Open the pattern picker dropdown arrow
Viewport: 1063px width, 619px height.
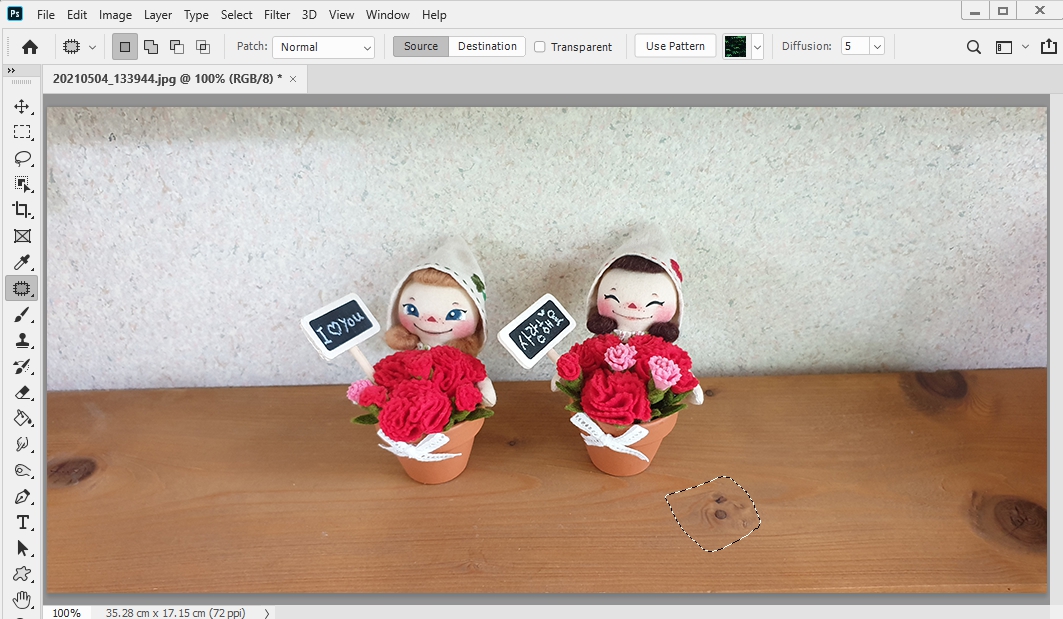point(757,47)
